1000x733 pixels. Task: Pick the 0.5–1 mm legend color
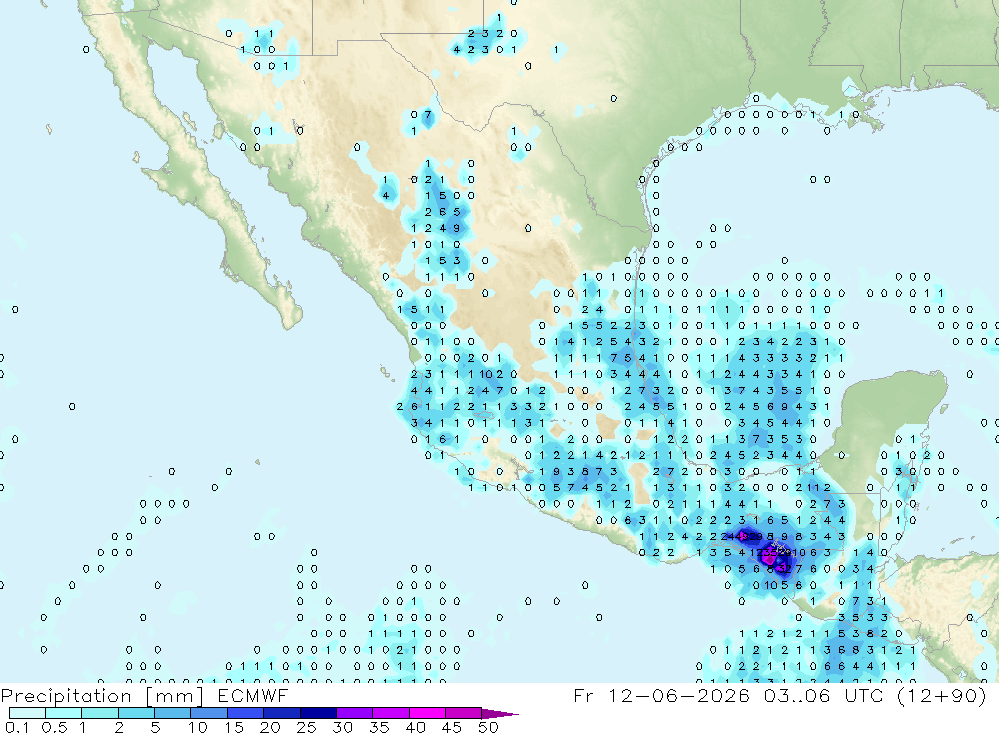pyautogui.click(x=63, y=713)
